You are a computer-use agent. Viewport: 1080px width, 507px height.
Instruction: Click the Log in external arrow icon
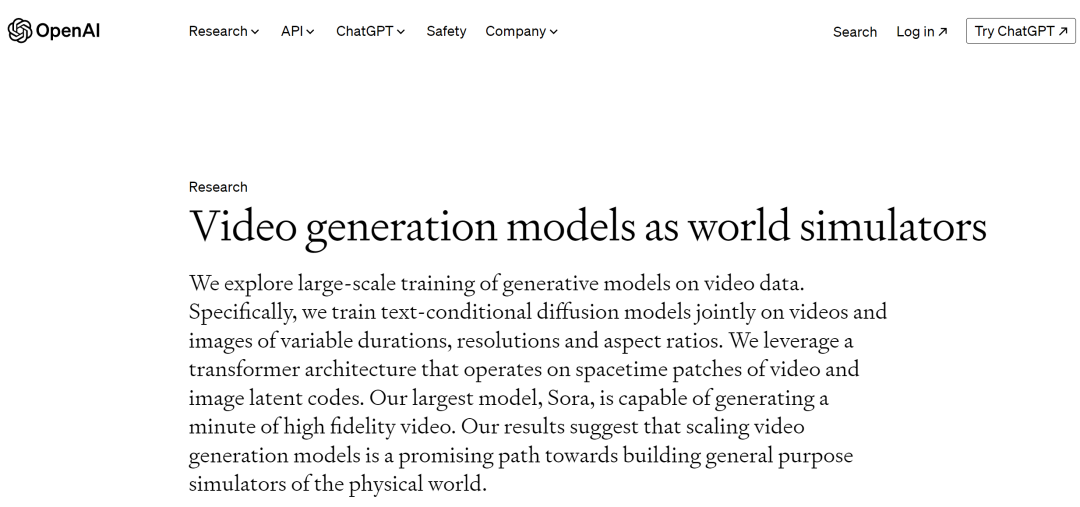[943, 32]
